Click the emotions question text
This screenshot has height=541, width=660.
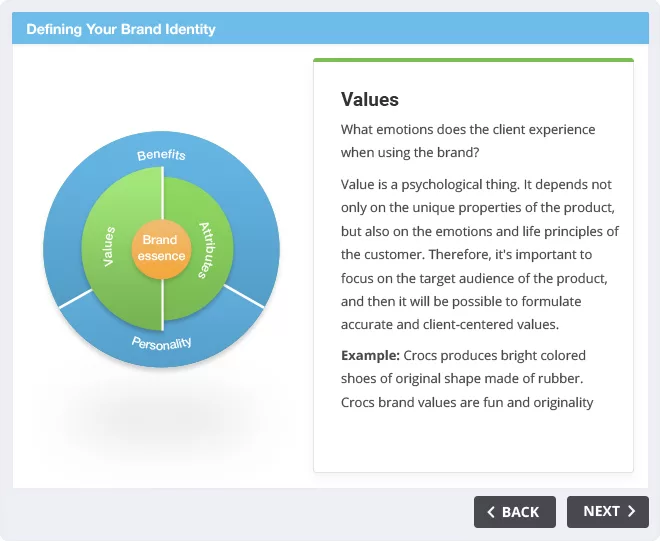pyautogui.click(x=468, y=141)
